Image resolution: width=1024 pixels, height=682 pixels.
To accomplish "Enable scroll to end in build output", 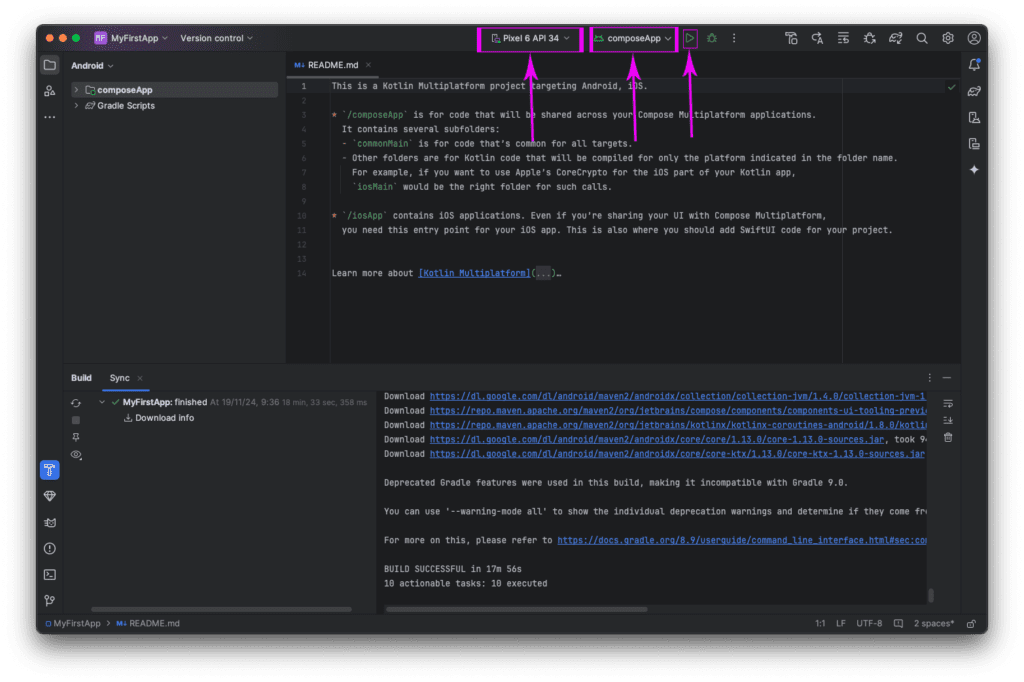I will (948, 420).
